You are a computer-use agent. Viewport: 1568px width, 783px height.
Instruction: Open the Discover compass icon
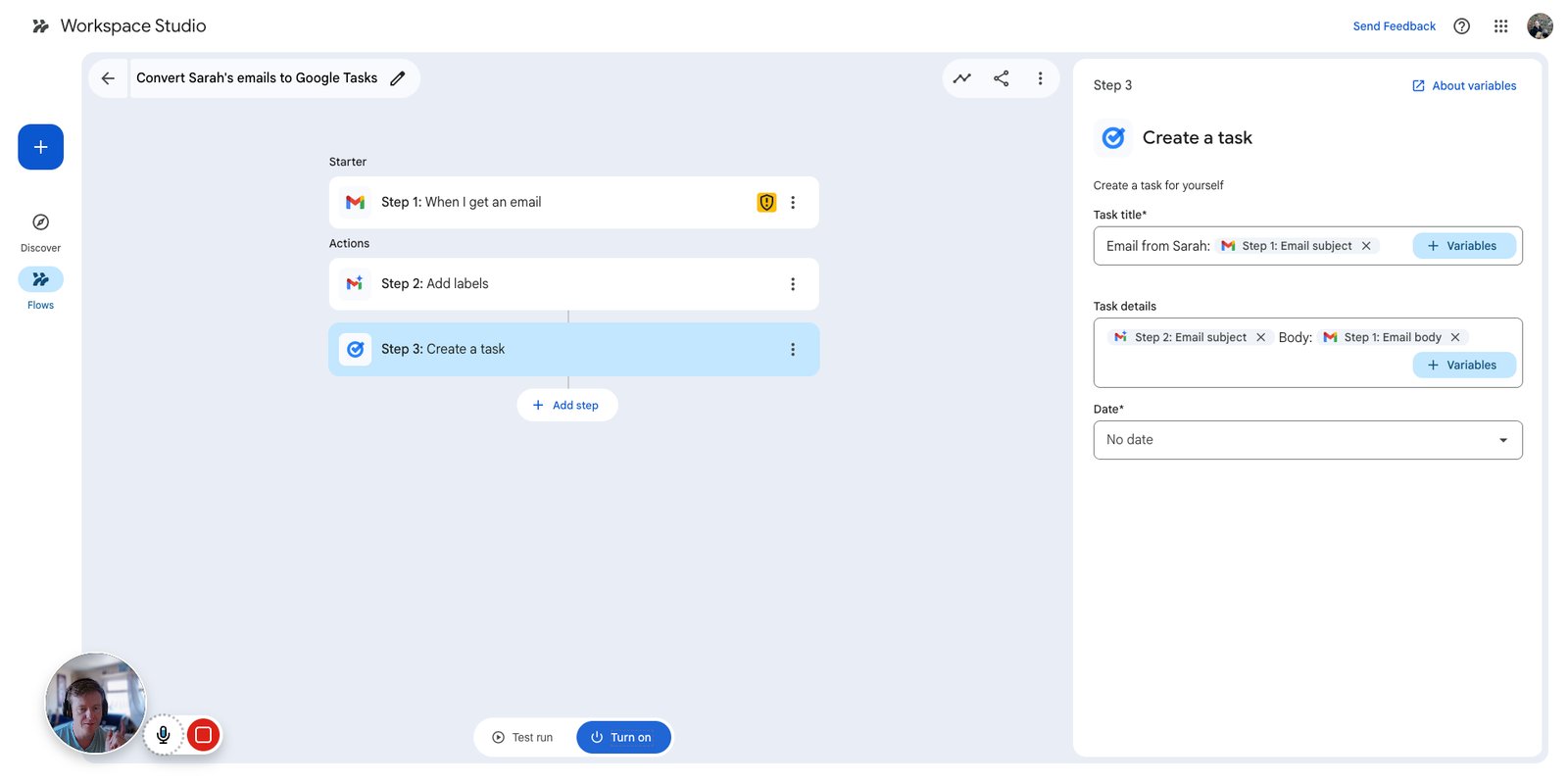coord(40,222)
